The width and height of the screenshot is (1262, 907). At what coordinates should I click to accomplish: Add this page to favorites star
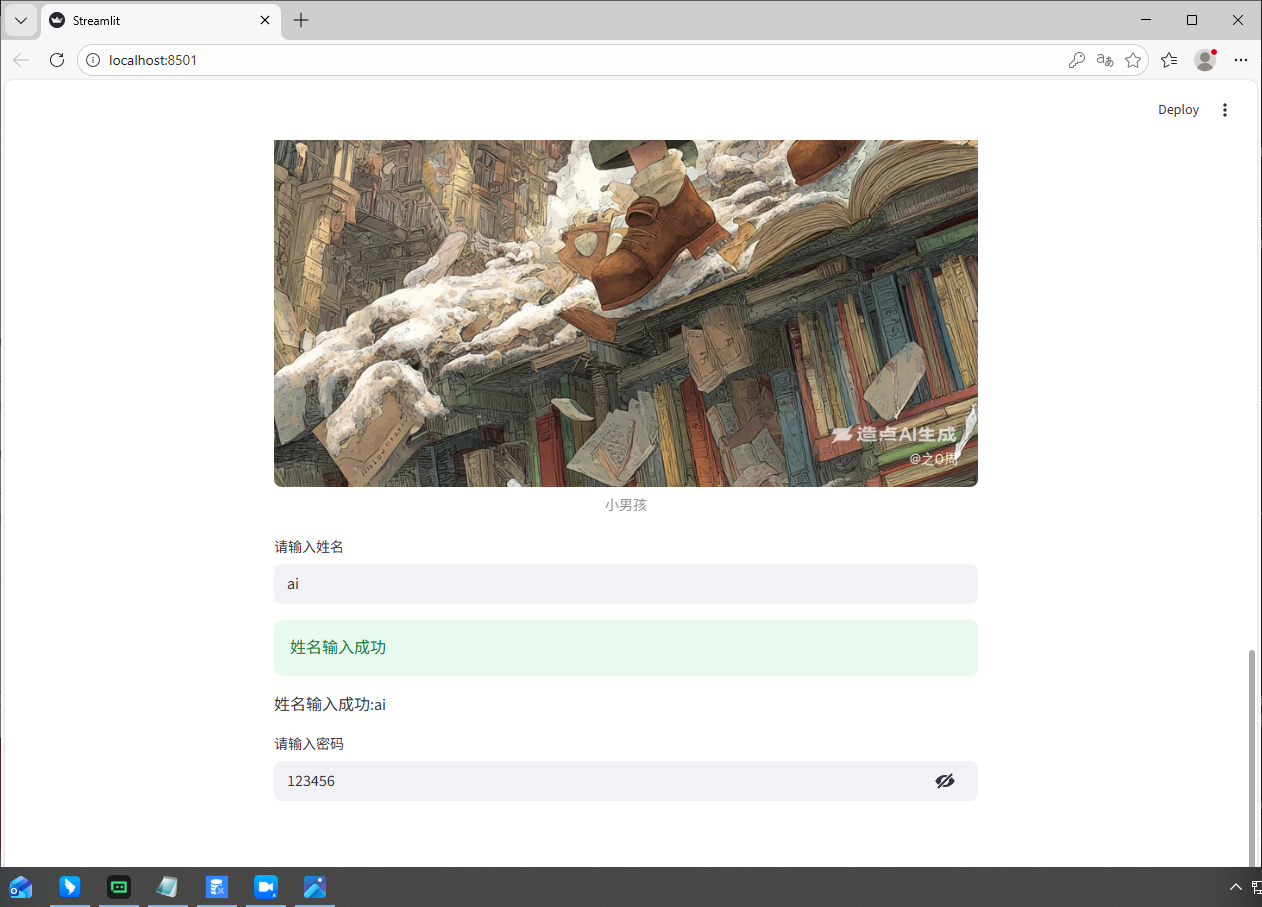pos(1133,60)
